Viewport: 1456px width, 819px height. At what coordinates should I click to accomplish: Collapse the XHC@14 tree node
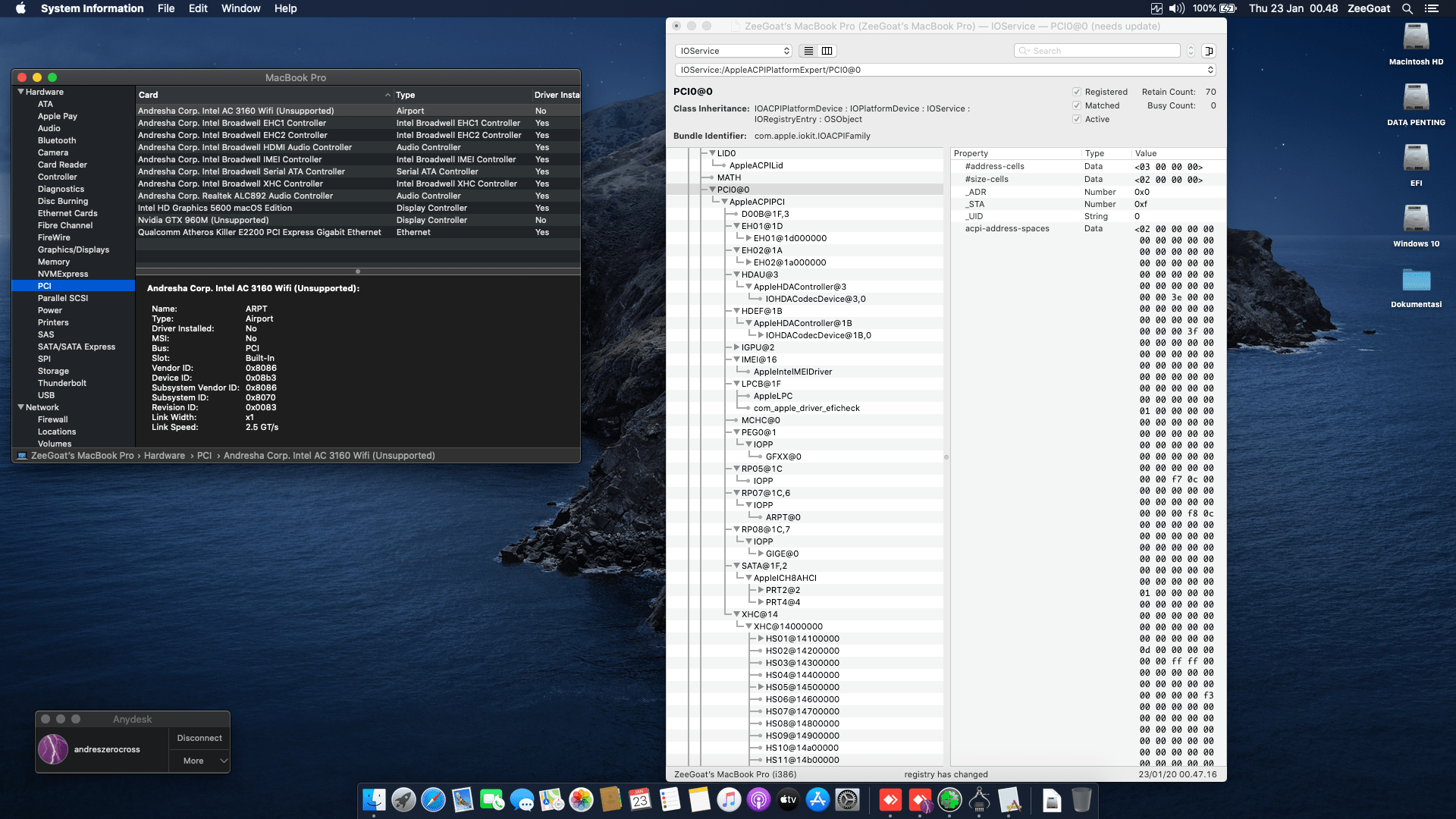point(736,614)
